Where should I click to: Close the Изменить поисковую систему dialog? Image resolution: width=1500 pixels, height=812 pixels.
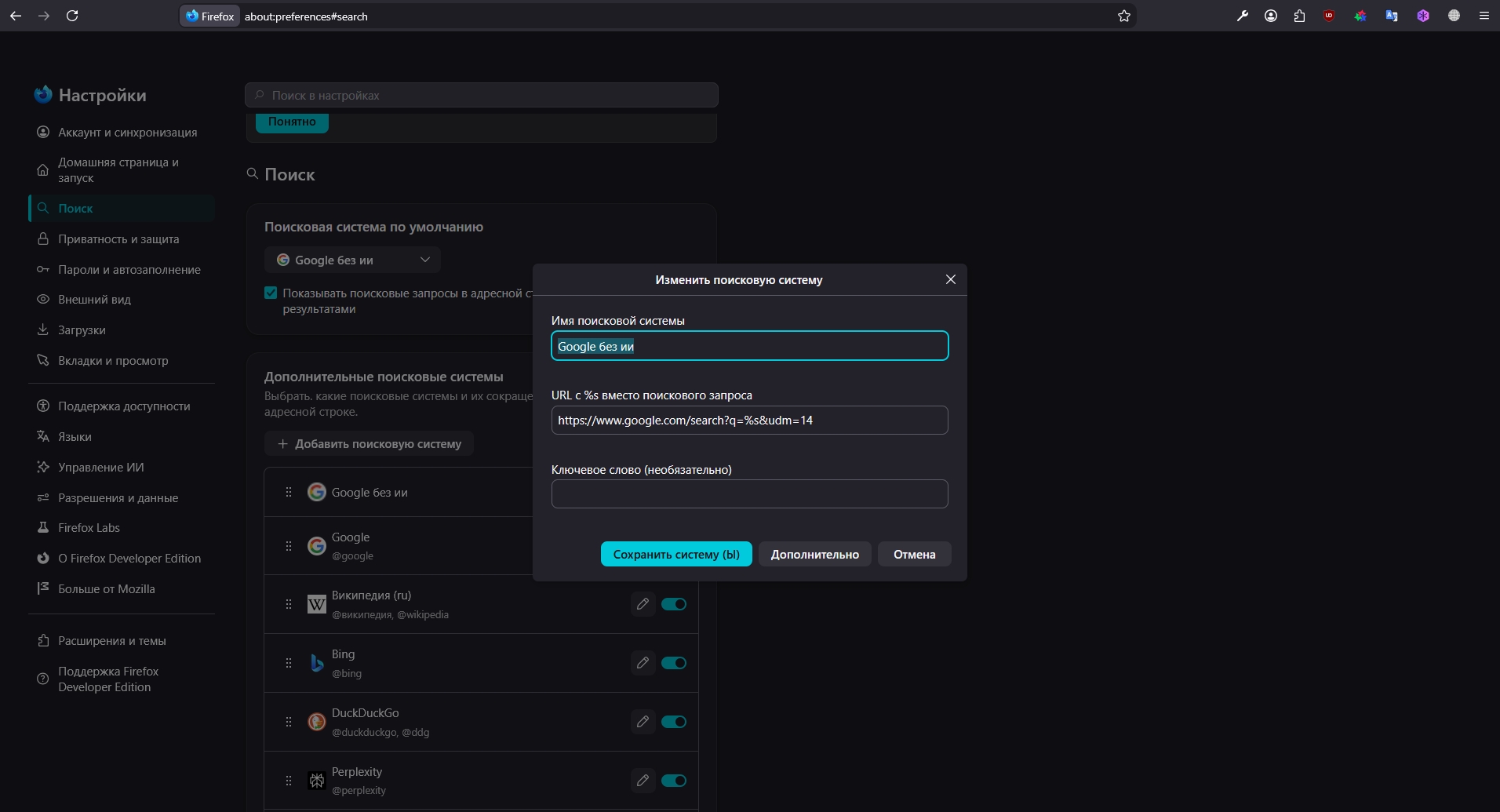click(951, 279)
